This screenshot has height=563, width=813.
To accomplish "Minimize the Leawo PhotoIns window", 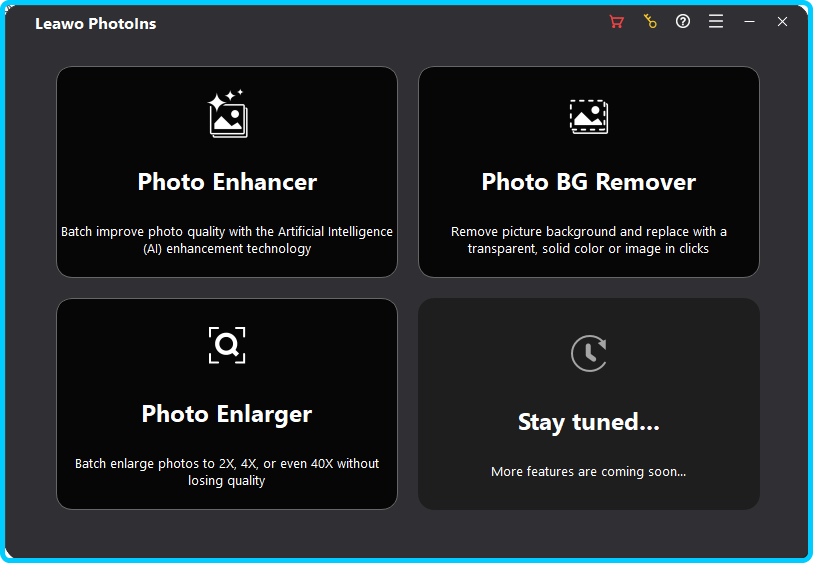I will coord(749,22).
